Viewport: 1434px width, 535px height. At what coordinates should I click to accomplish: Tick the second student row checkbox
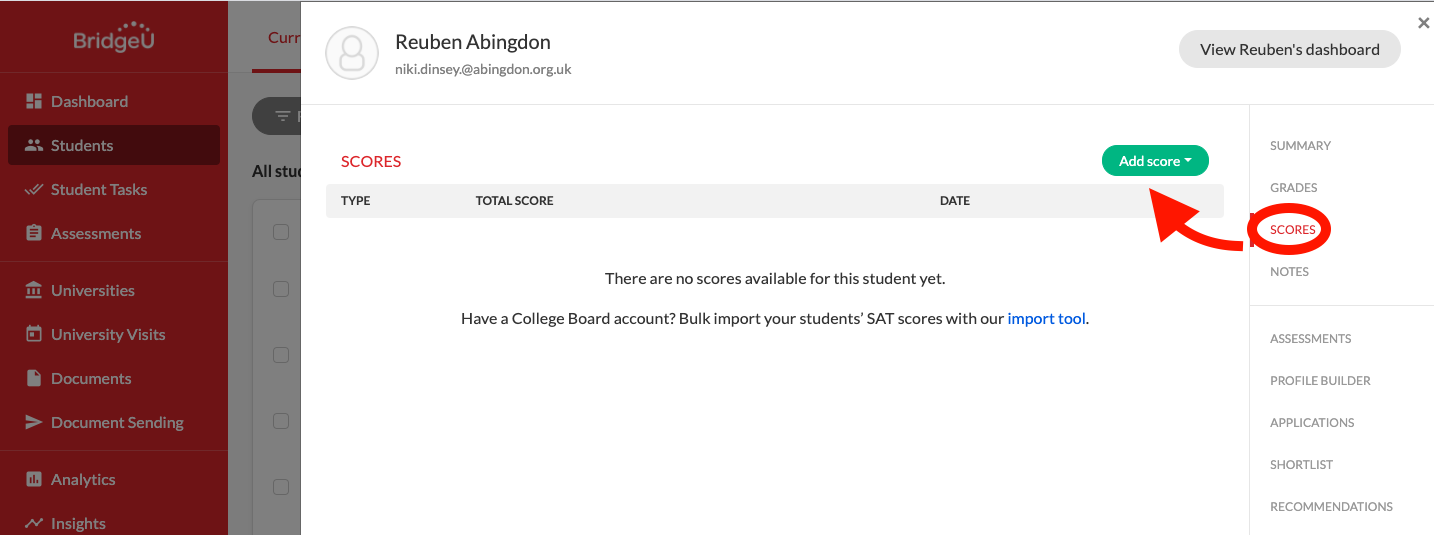click(281, 289)
